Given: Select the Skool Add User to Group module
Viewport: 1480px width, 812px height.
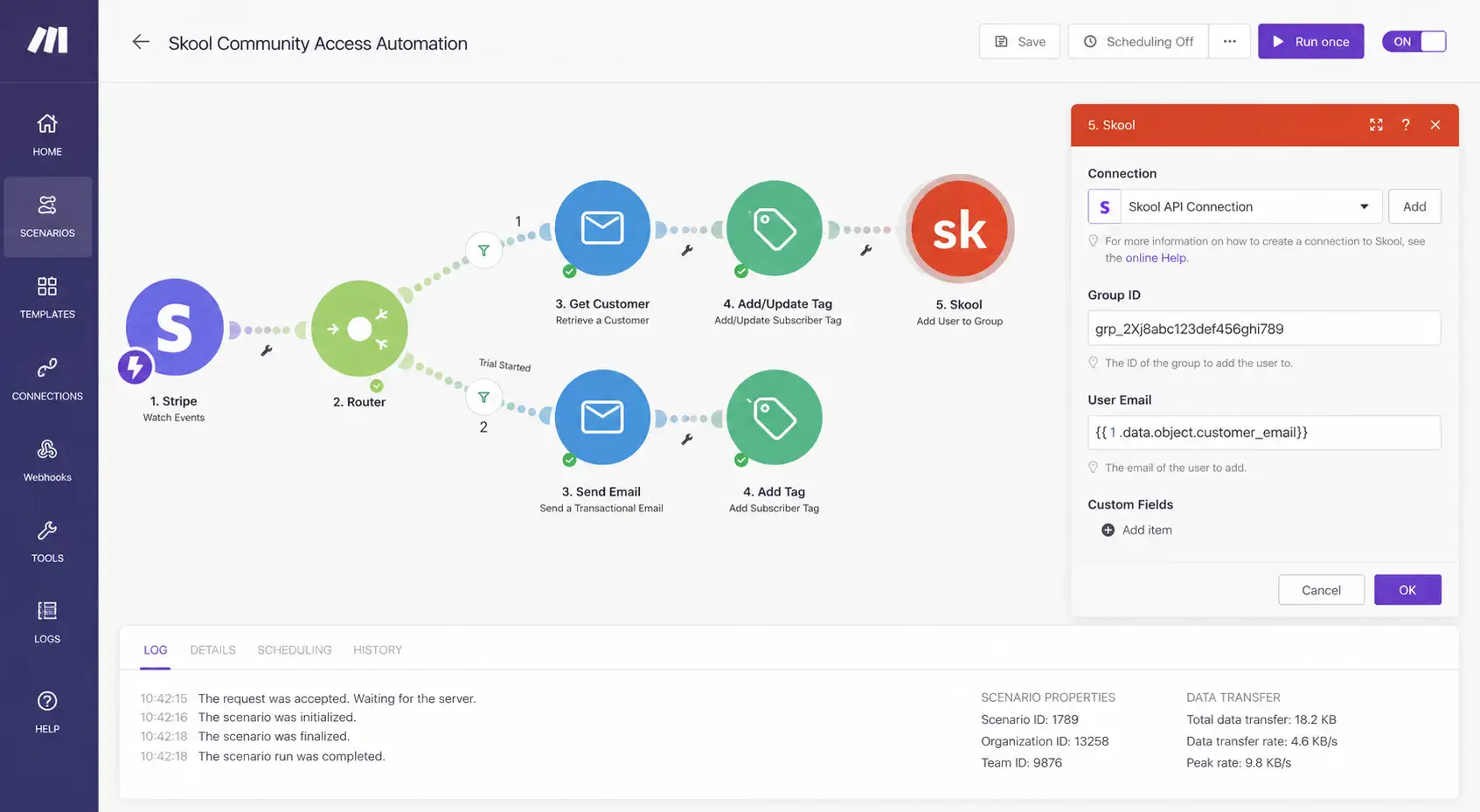Looking at the screenshot, I should point(960,229).
